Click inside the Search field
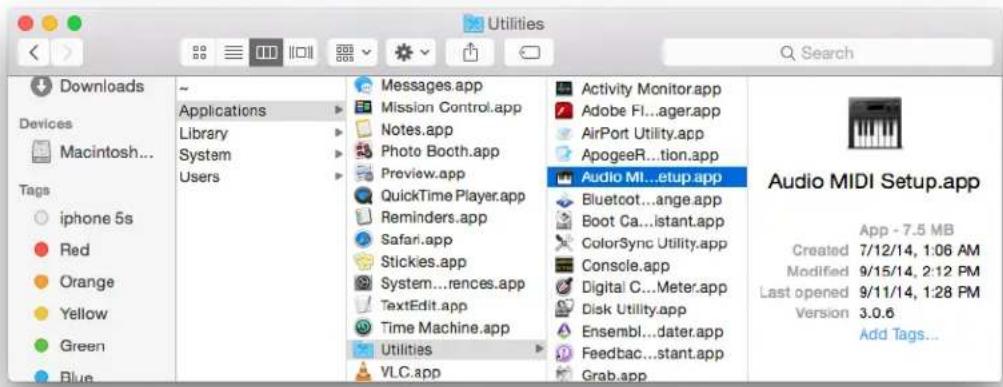 coord(826,52)
